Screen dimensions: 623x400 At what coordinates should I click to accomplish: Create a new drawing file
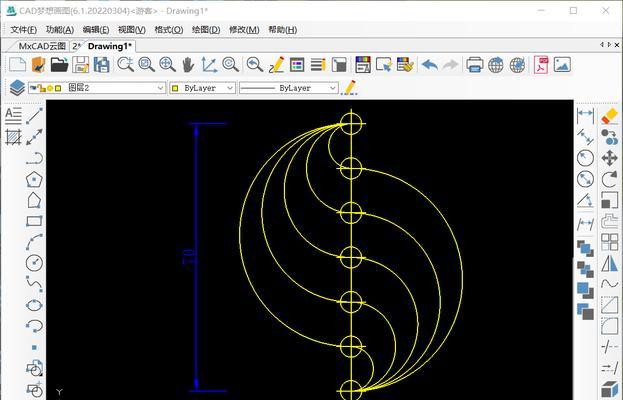pyautogui.click(x=17, y=64)
